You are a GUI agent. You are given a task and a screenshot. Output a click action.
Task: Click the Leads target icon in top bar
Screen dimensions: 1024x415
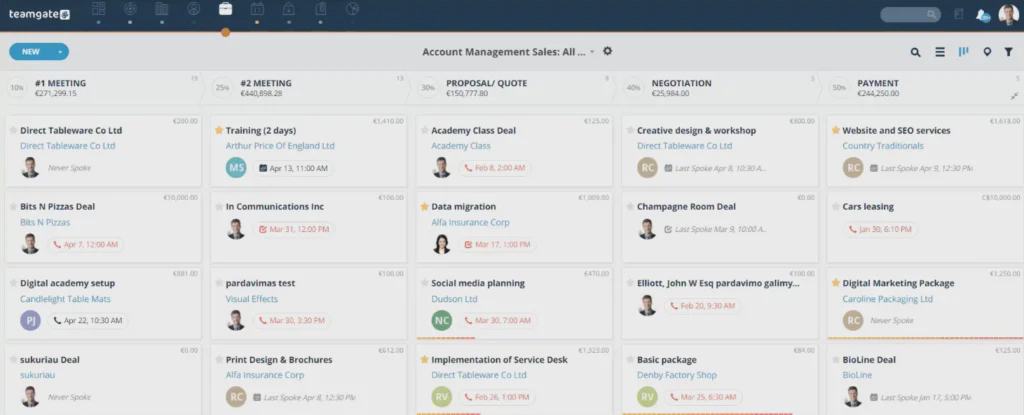tap(130, 10)
